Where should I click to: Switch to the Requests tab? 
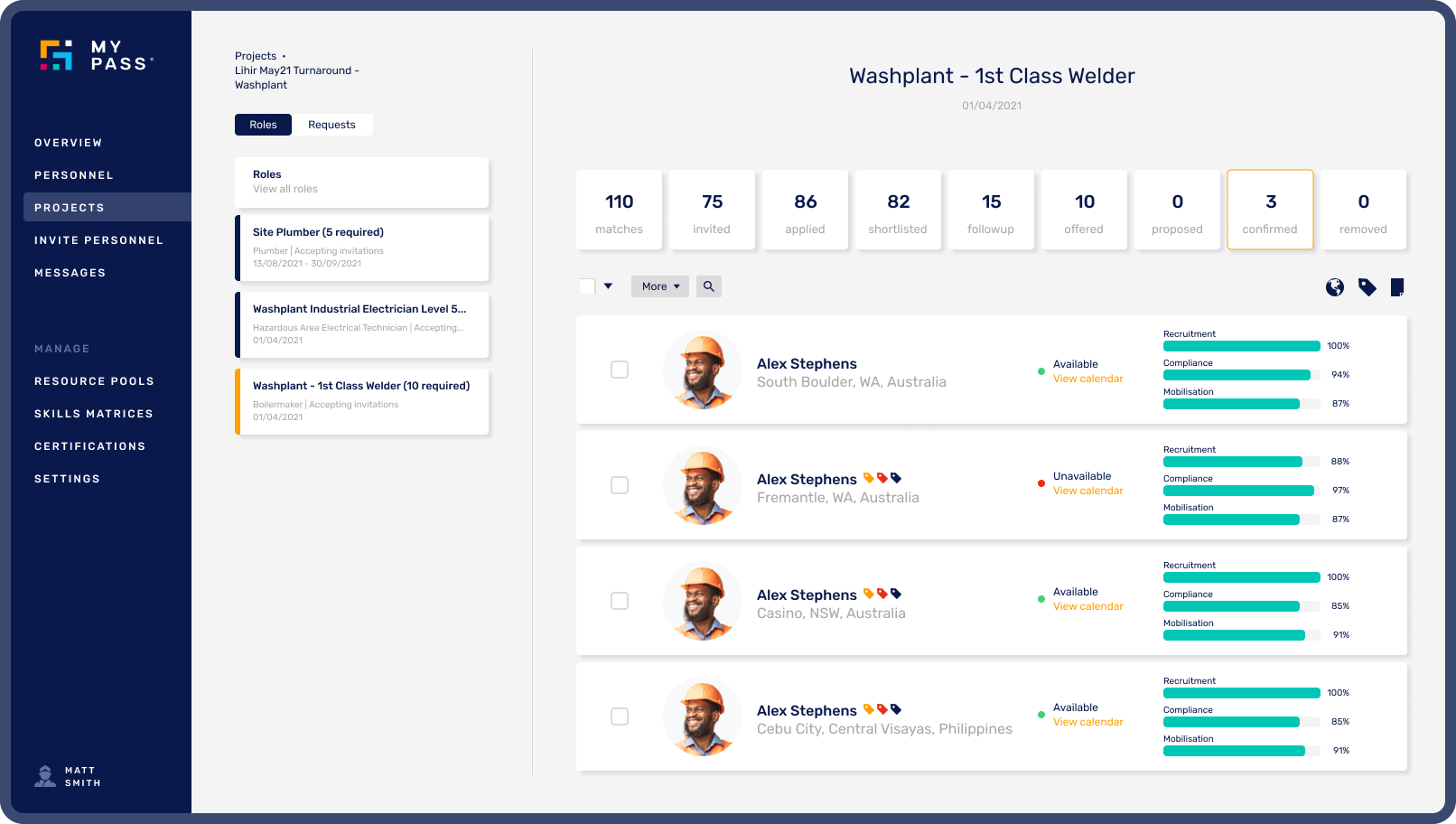331,124
